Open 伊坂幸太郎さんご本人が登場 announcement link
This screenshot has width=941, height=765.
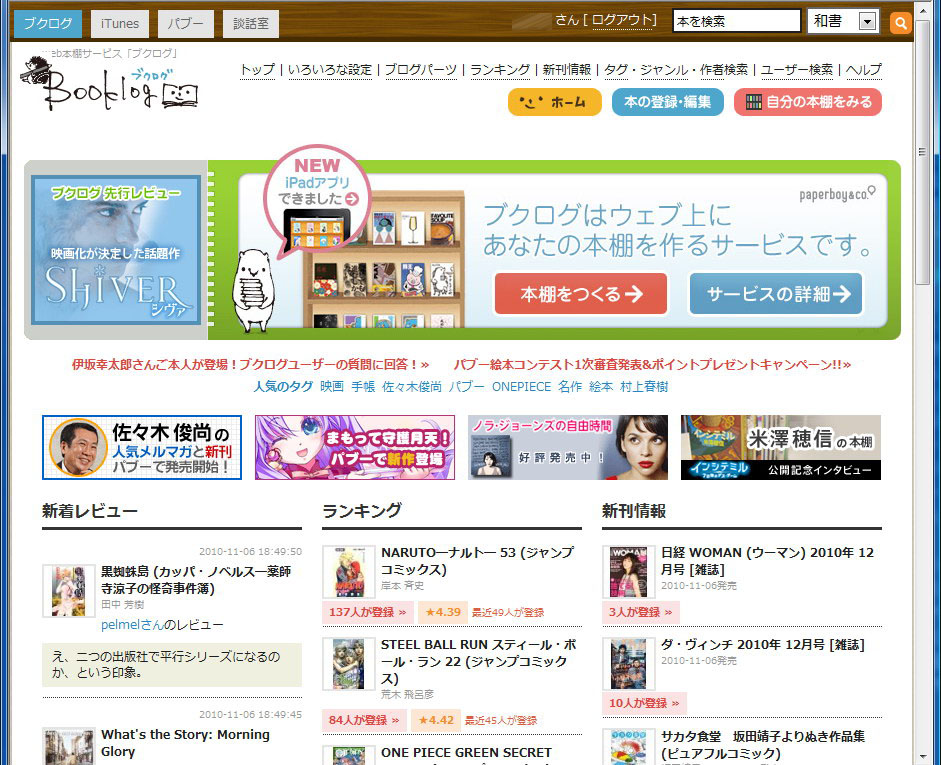click(x=250, y=364)
